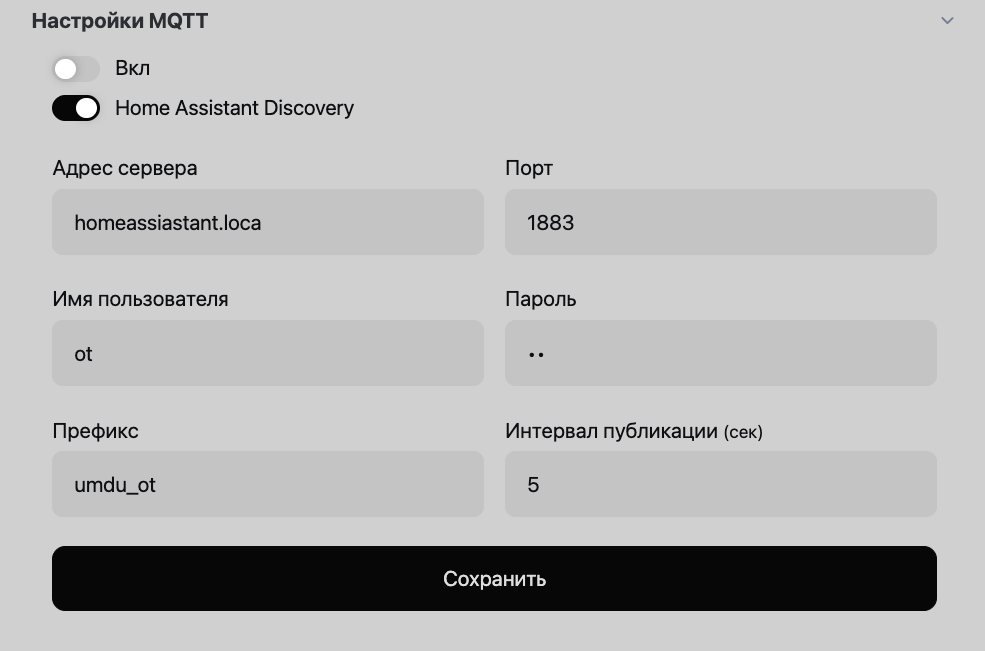Toggle the MQTT on/off switch
The width and height of the screenshot is (985, 651).
tap(75, 68)
